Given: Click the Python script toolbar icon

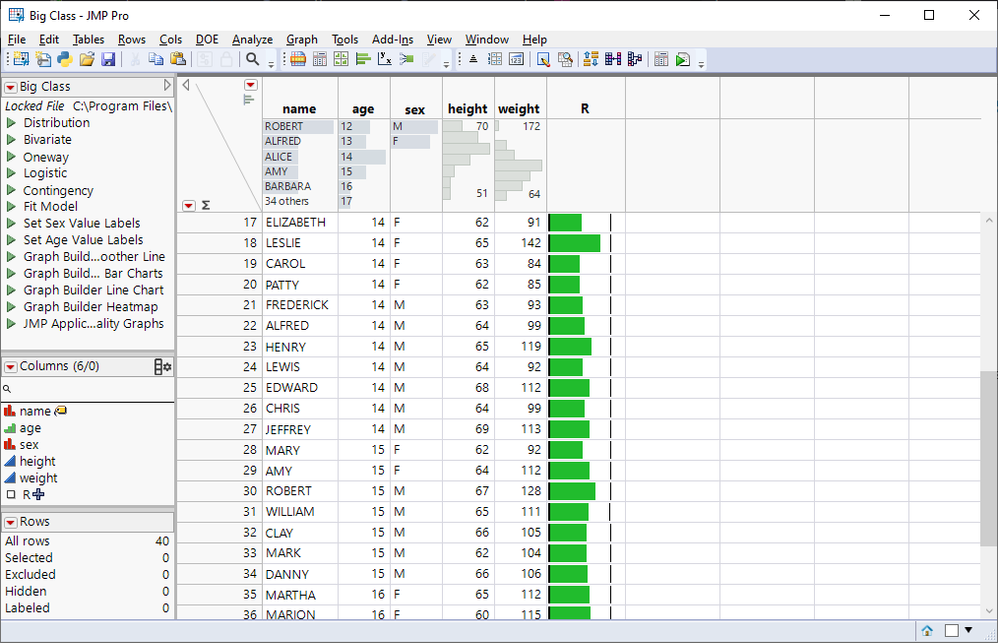Looking at the screenshot, I should (64, 60).
